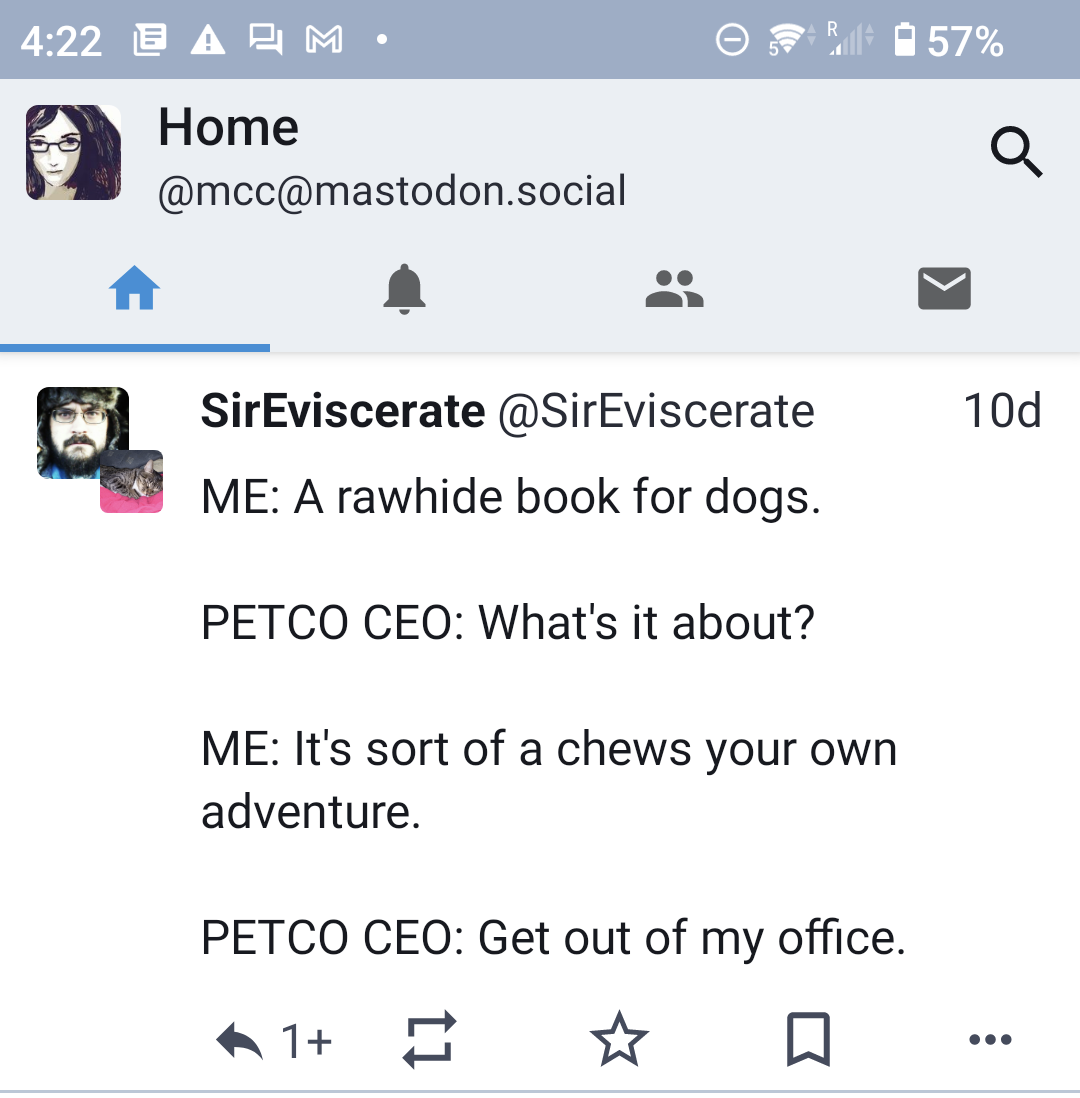Tap the mcc account avatar in header
Screen dimensions: 1080x1098
click(73, 153)
